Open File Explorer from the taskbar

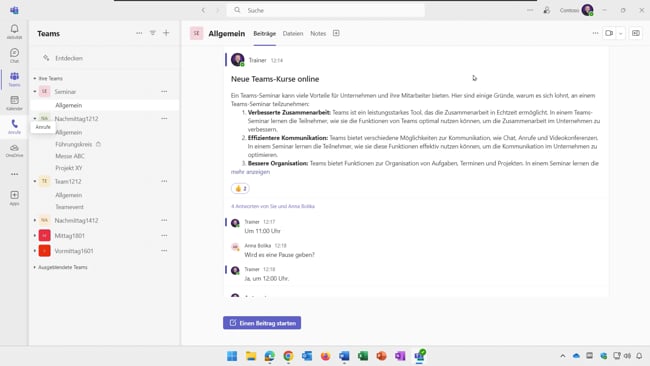tap(251, 356)
